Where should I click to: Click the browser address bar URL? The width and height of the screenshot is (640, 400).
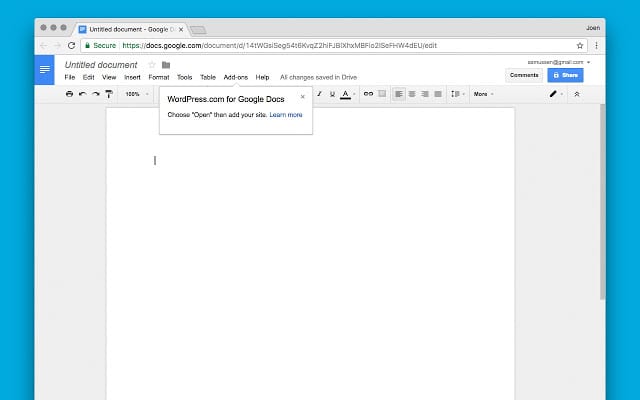pos(280,45)
